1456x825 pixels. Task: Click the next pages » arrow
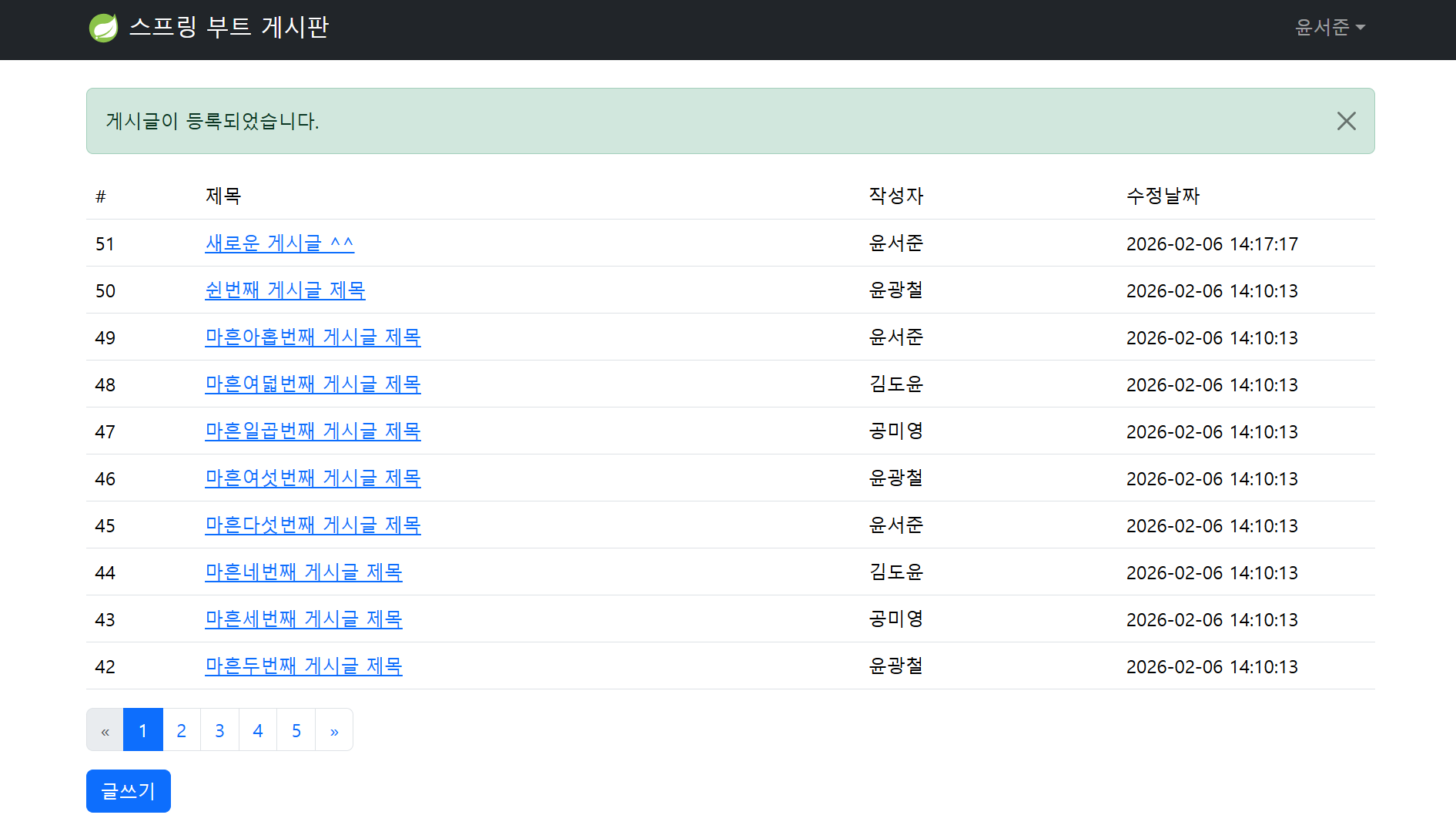click(334, 730)
